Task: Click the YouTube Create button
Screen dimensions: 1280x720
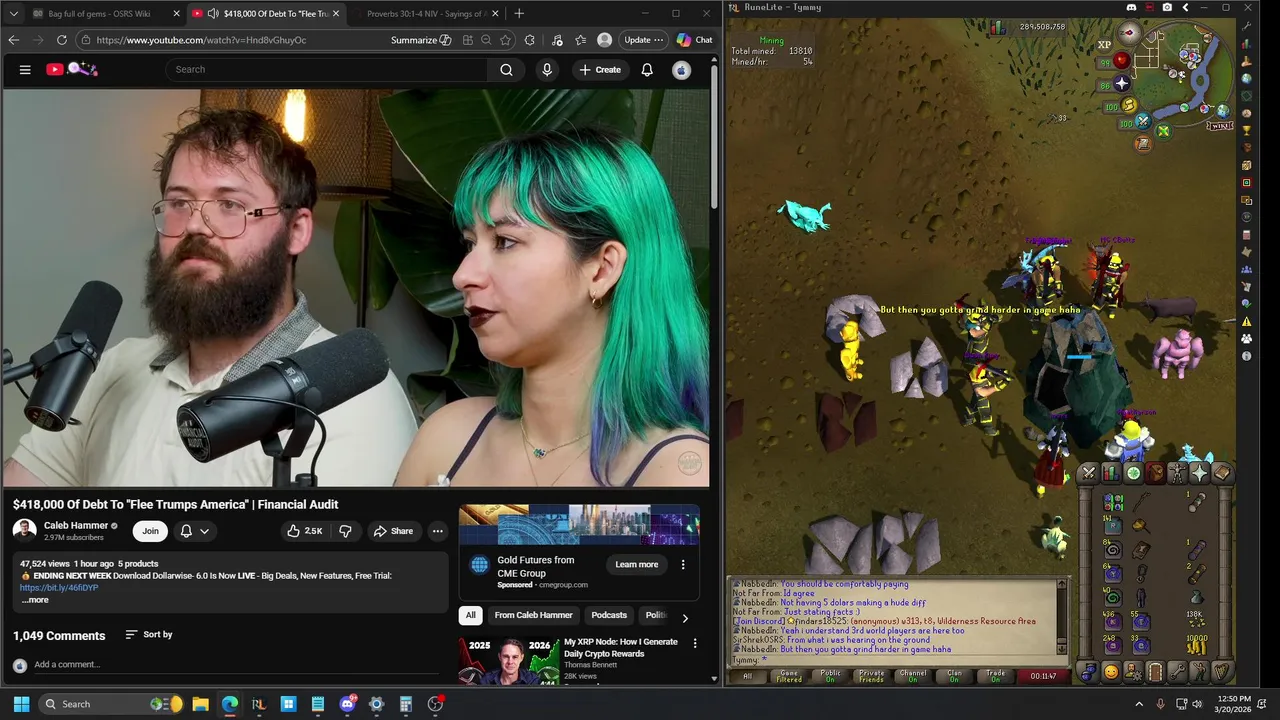Action: pyautogui.click(x=600, y=69)
